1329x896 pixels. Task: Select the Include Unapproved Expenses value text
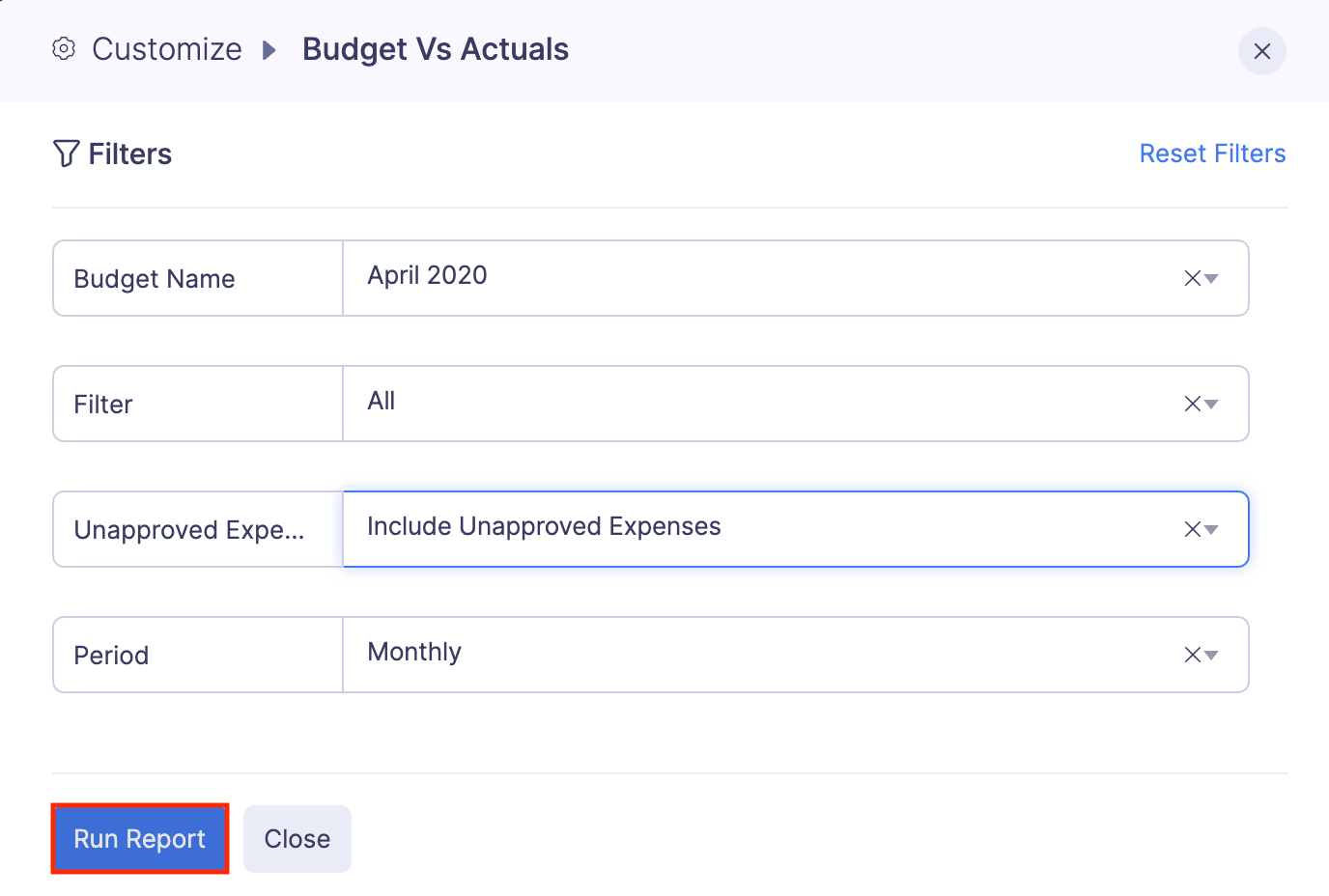pyautogui.click(x=543, y=526)
